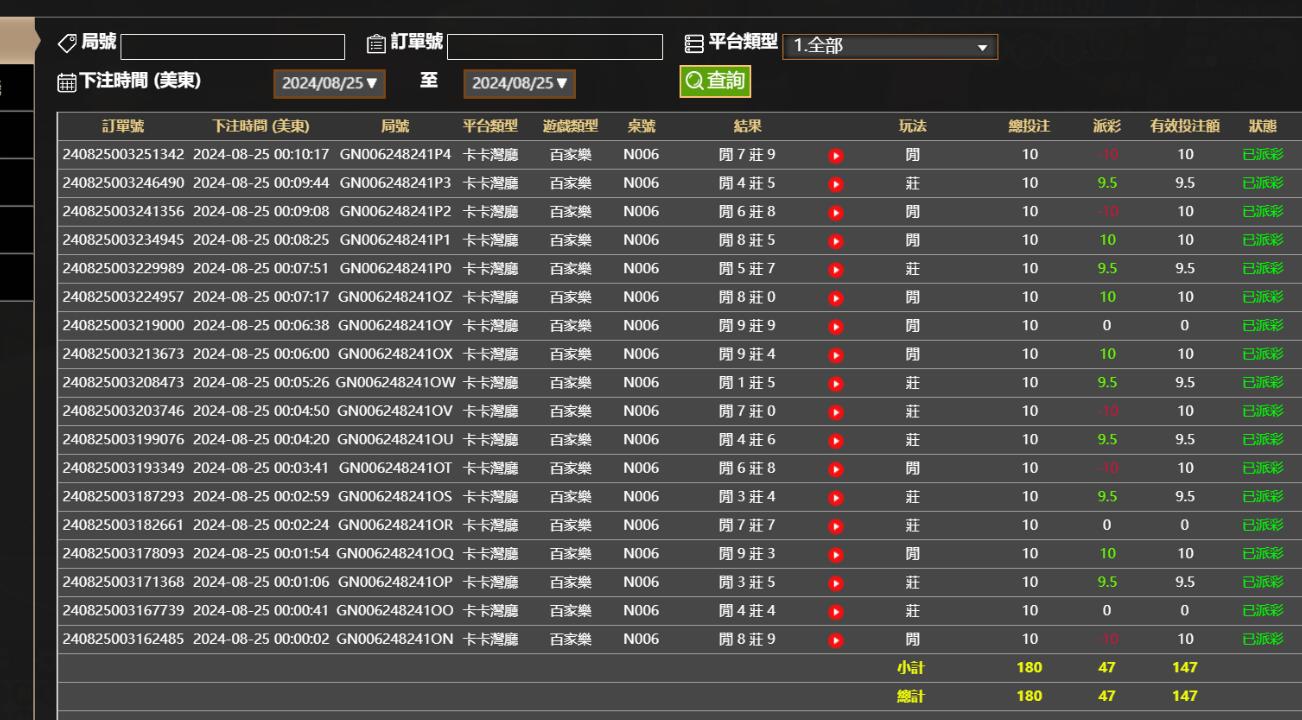1302x720 pixels.
Task: Play replay of round GN006248241OW
Action: [x=836, y=383]
